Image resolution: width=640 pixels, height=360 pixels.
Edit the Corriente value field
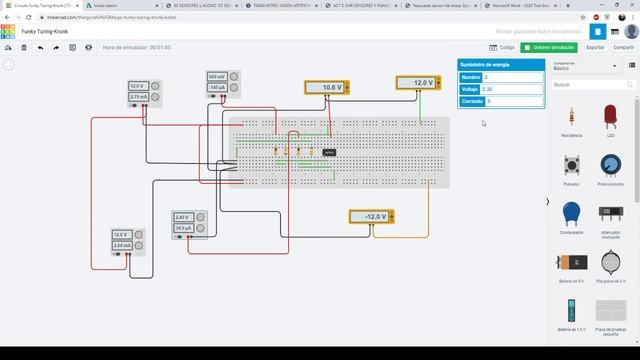coord(514,101)
